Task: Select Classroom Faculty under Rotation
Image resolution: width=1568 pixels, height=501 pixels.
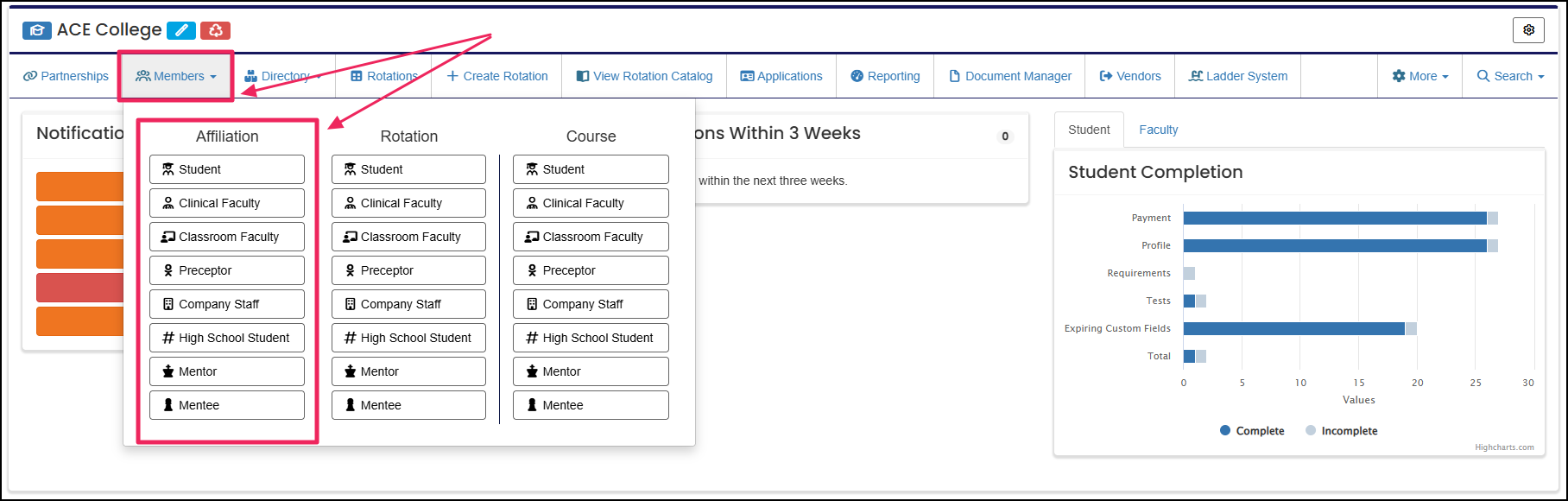Action: click(408, 237)
